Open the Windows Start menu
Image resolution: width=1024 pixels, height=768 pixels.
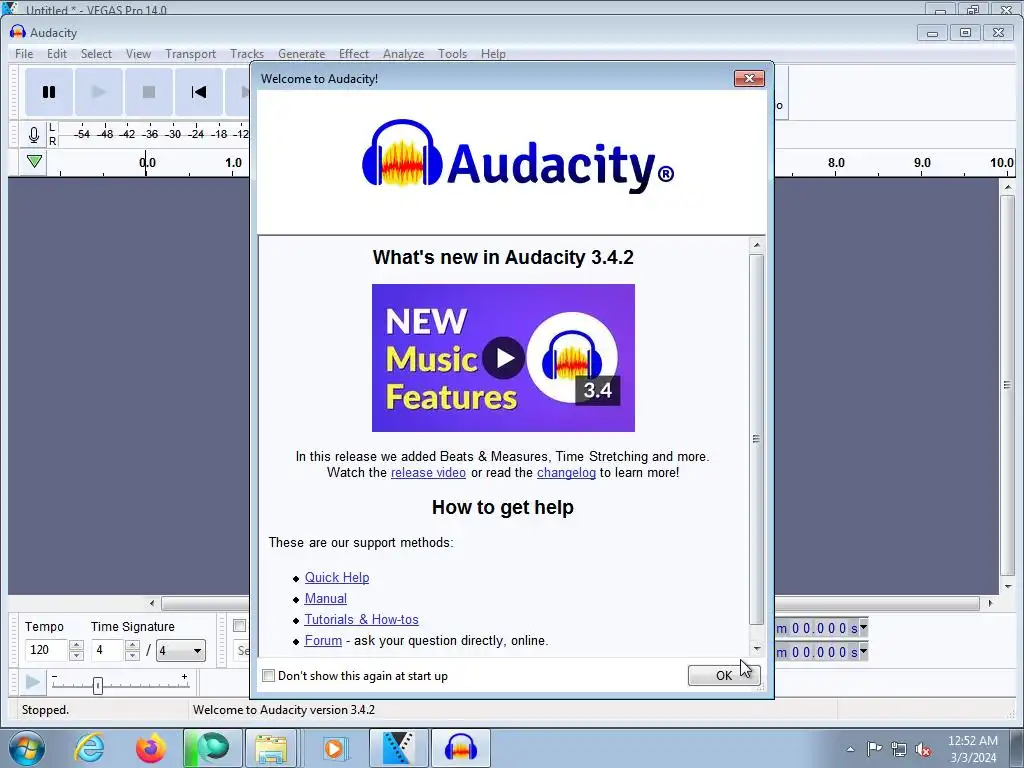[27, 748]
